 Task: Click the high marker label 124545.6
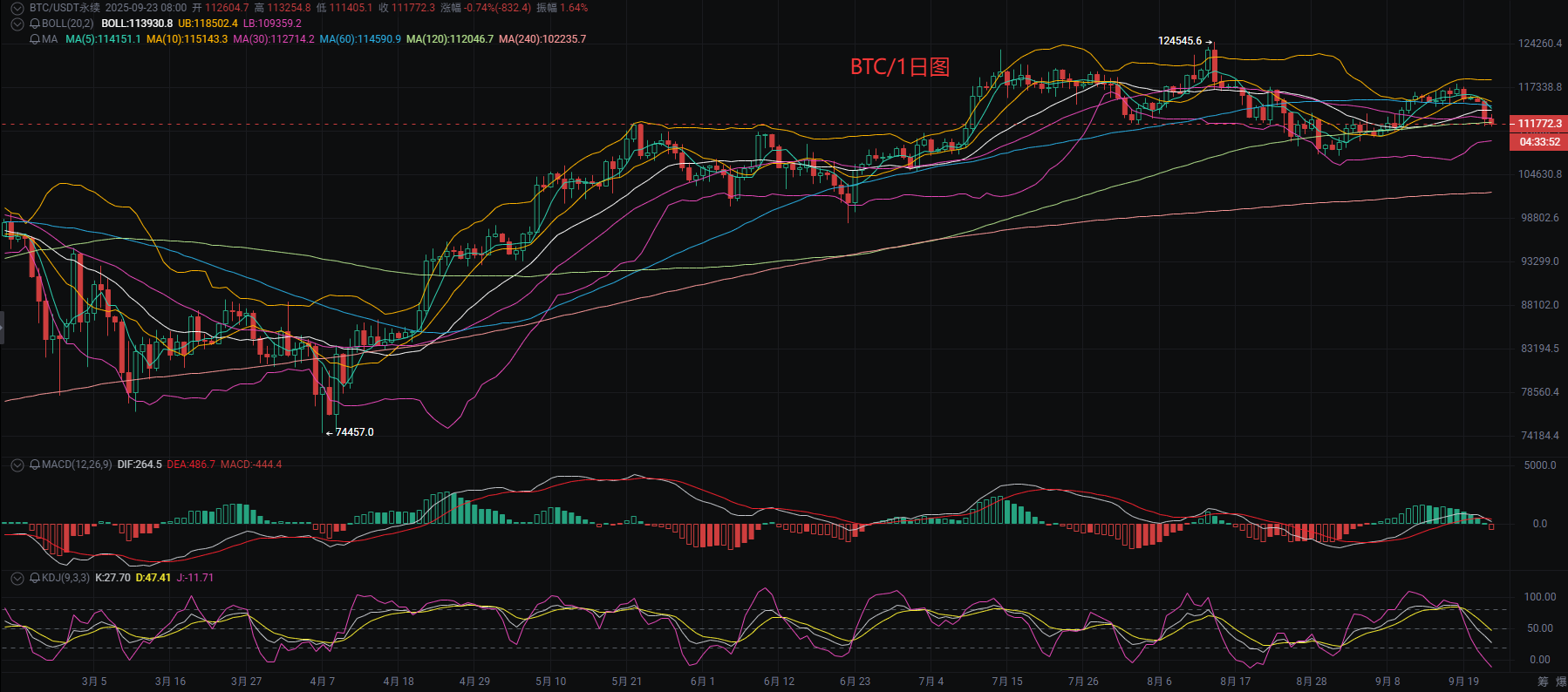click(x=1180, y=41)
